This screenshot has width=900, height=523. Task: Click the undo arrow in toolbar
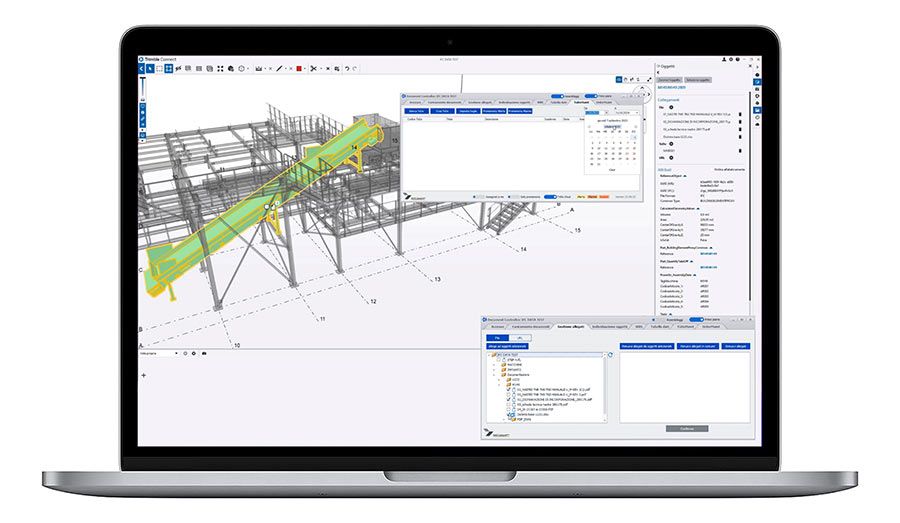346,68
